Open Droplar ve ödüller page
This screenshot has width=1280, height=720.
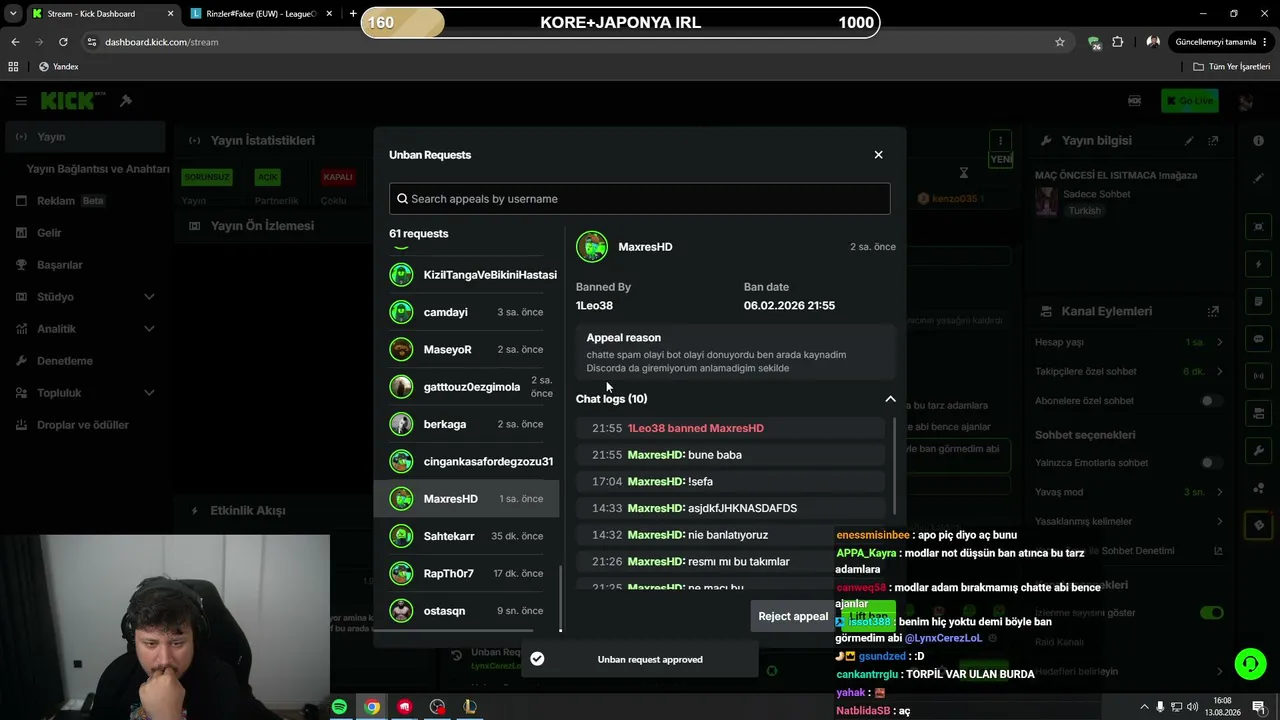coord(85,425)
